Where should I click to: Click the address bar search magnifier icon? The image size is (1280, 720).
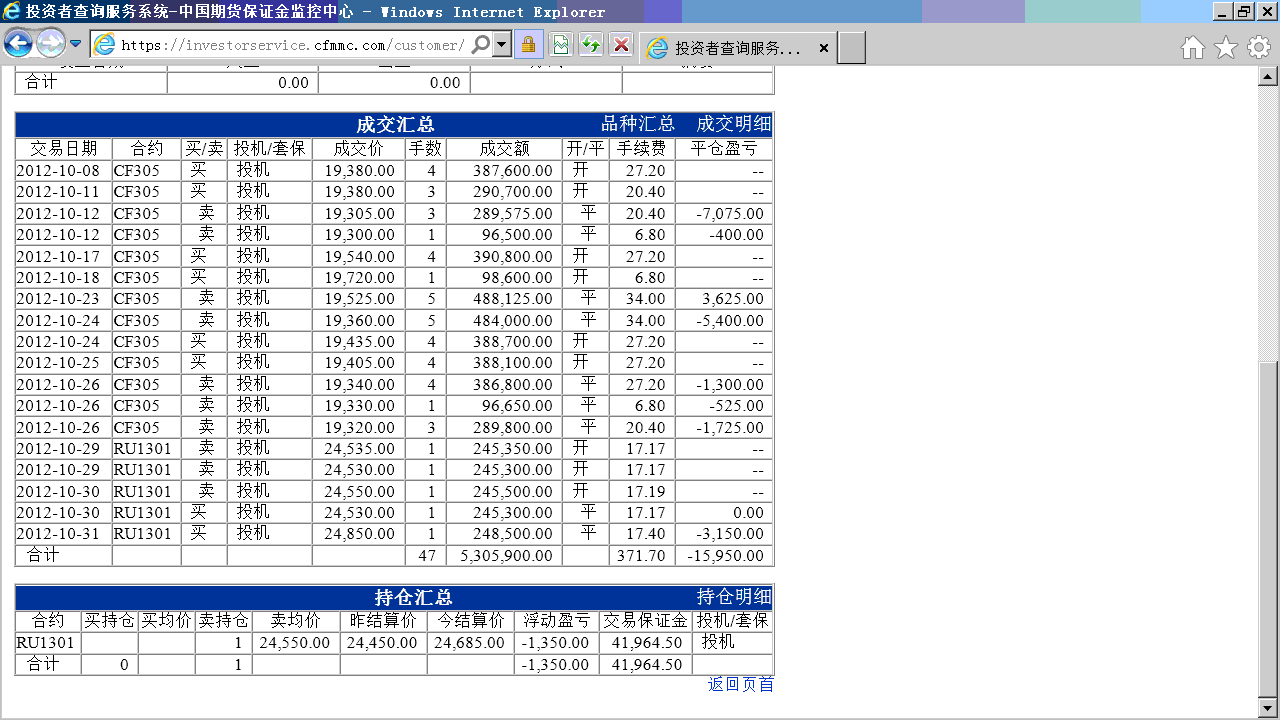tap(481, 45)
